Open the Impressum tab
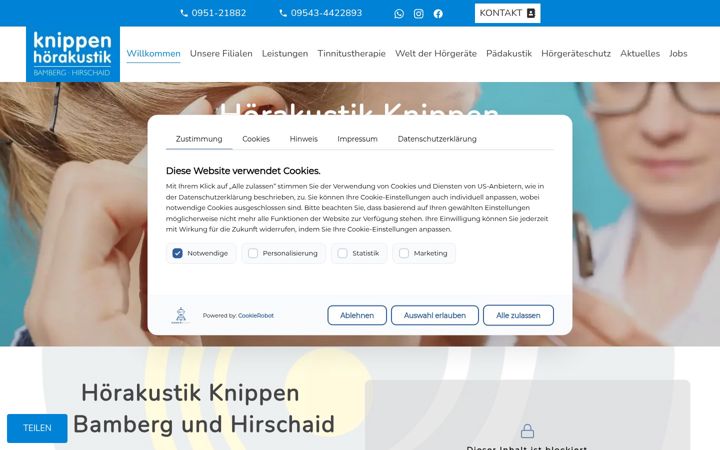The image size is (720, 450). pos(357,139)
